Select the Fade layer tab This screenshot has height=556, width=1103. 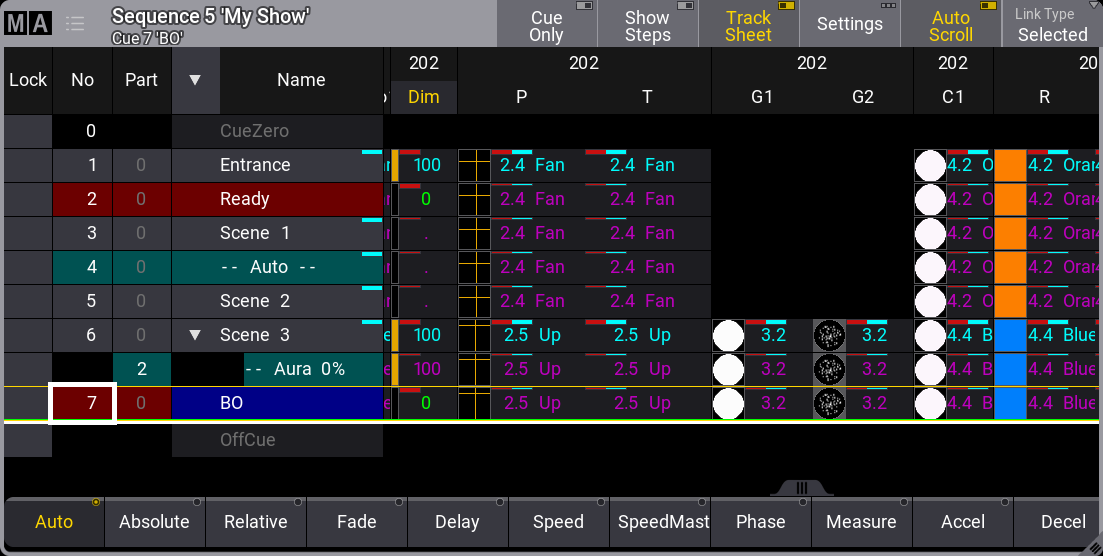(x=356, y=521)
